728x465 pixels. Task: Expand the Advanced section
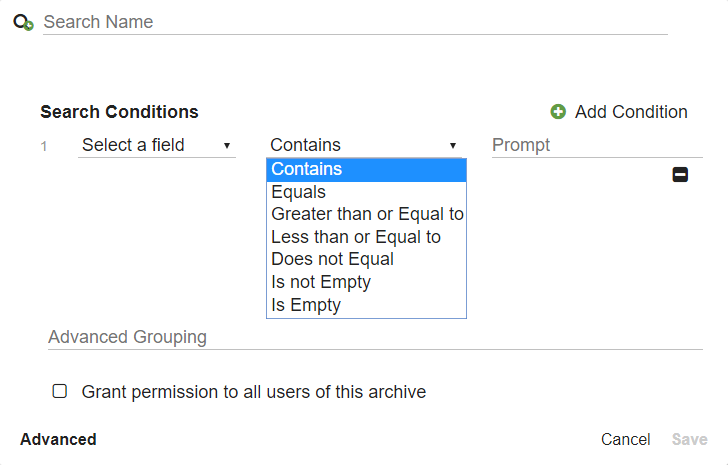[x=58, y=440]
